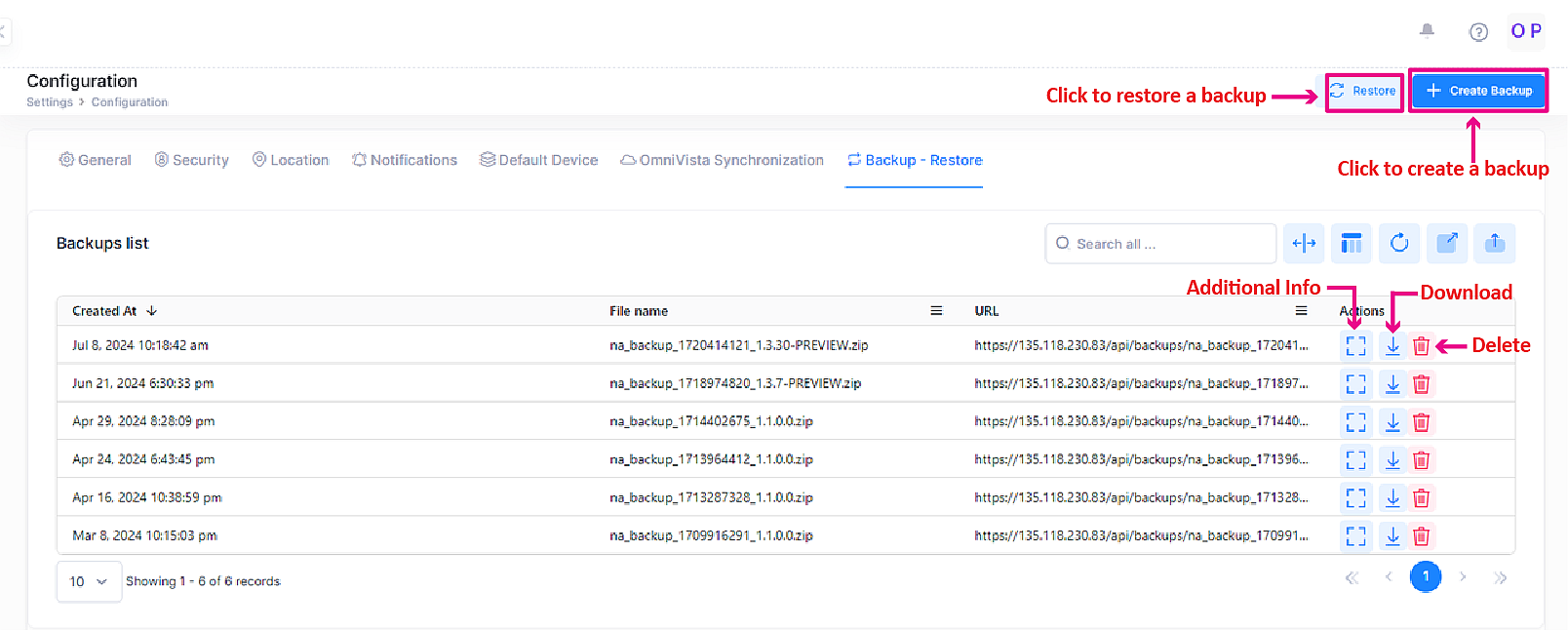Delete the Jun 21, 2024 backup

[1421, 384]
